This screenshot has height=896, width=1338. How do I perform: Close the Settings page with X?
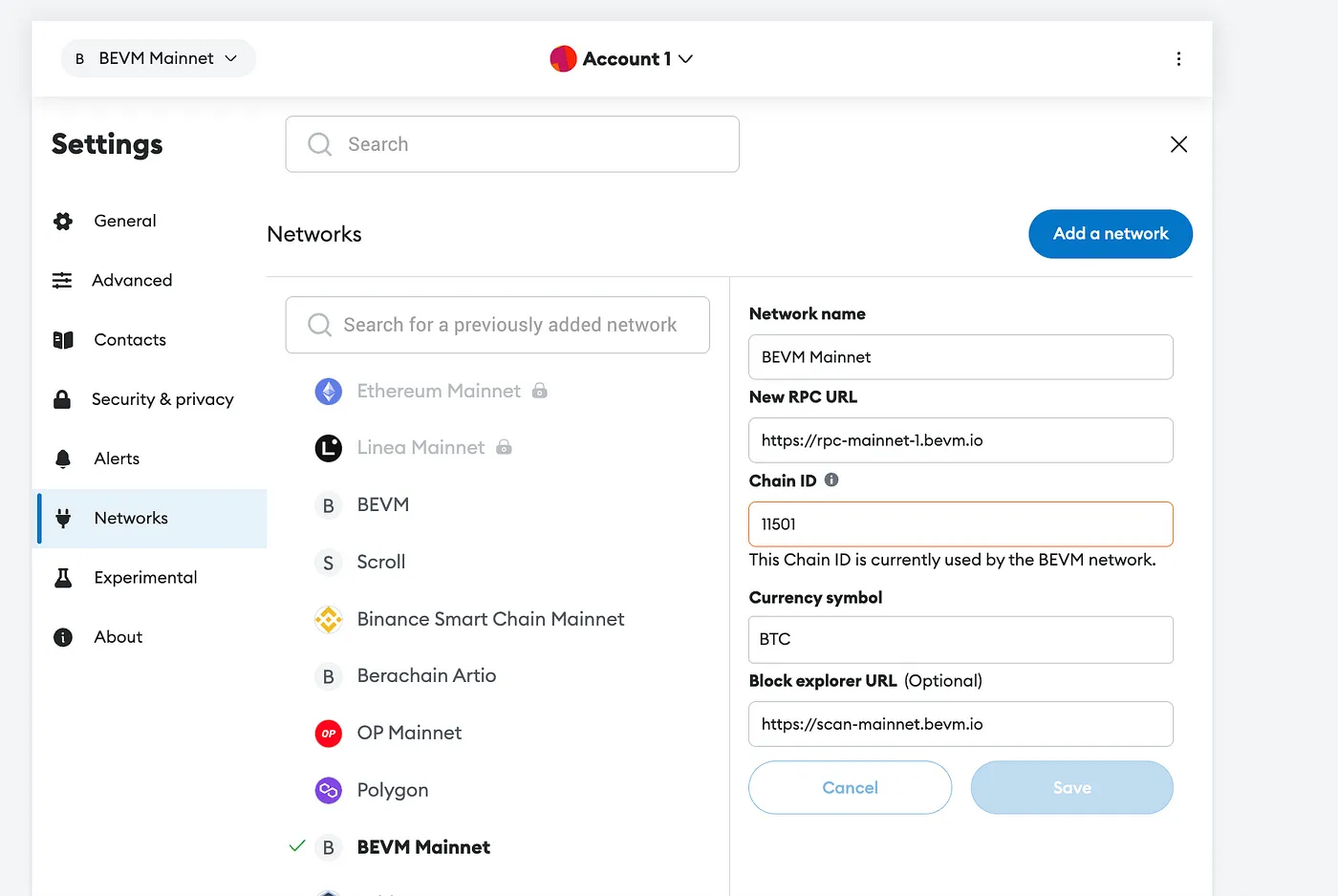pyautogui.click(x=1178, y=144)
